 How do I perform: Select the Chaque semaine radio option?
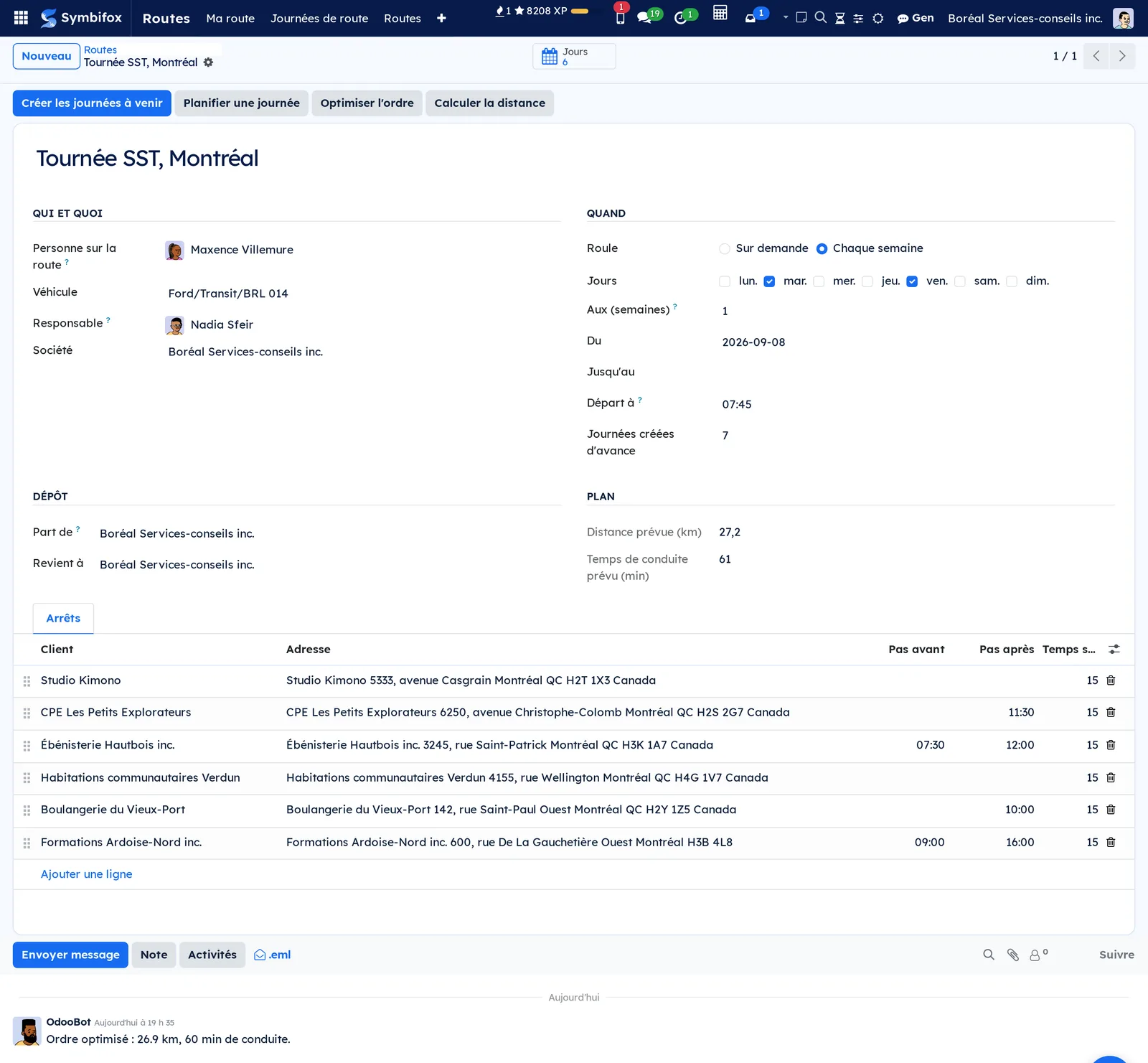pos(822,249)
